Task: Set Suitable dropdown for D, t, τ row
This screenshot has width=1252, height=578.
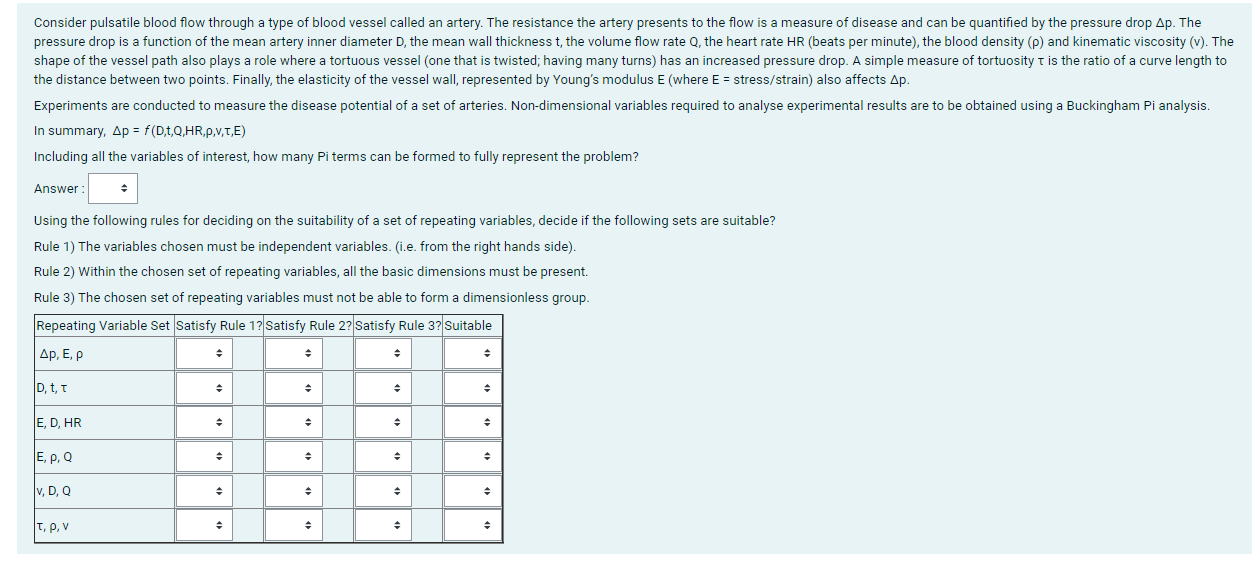Action: tap(473, 388)
